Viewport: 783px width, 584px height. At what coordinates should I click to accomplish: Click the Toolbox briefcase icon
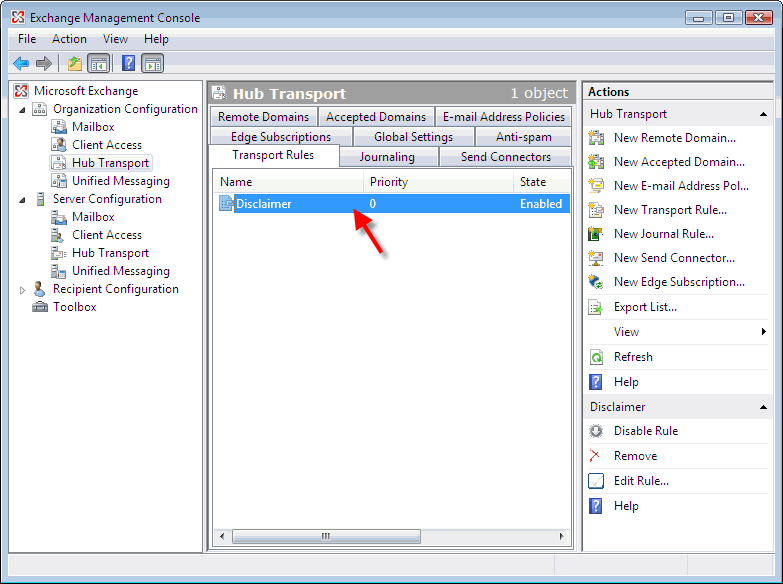click(40, 307)
